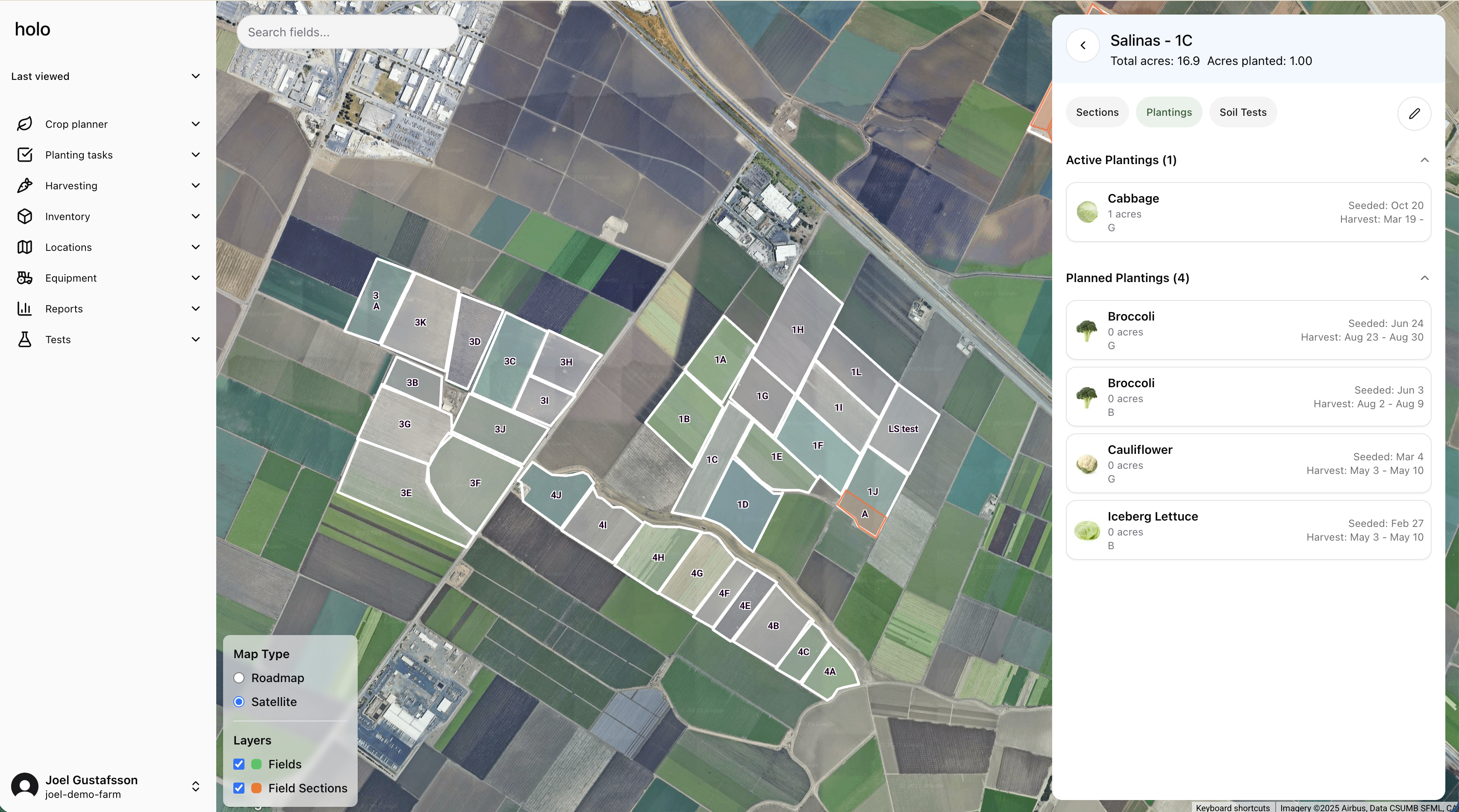Click the Reports bar chart icon
Viewport: 1459px width, 812px height.
point(24,309)
